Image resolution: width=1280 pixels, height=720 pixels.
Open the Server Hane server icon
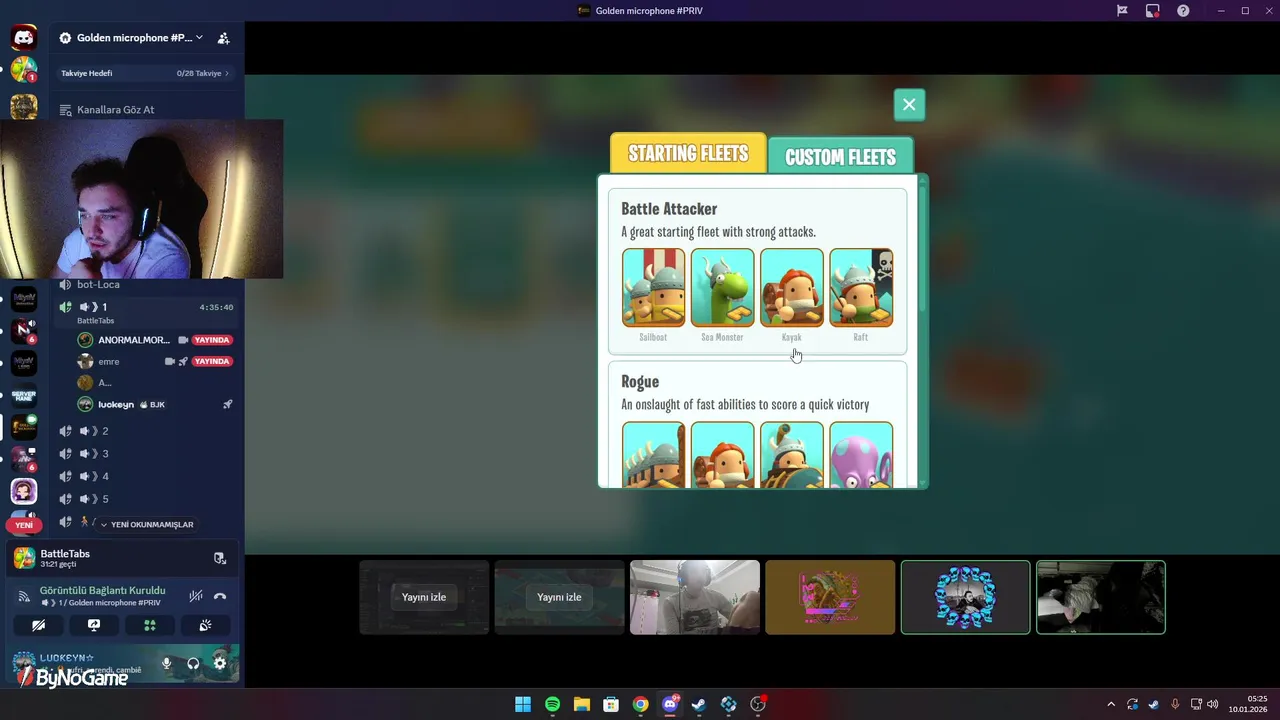(x=24, y=394)
